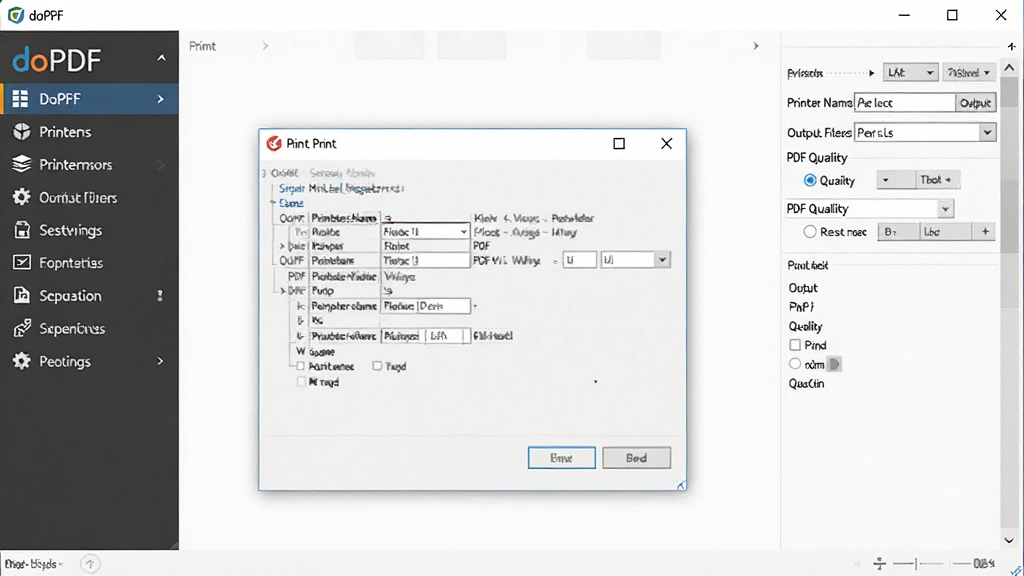Open the Sepastion sidebar menu item
This screenshot has width=1024, height=576.
point(89,295)
